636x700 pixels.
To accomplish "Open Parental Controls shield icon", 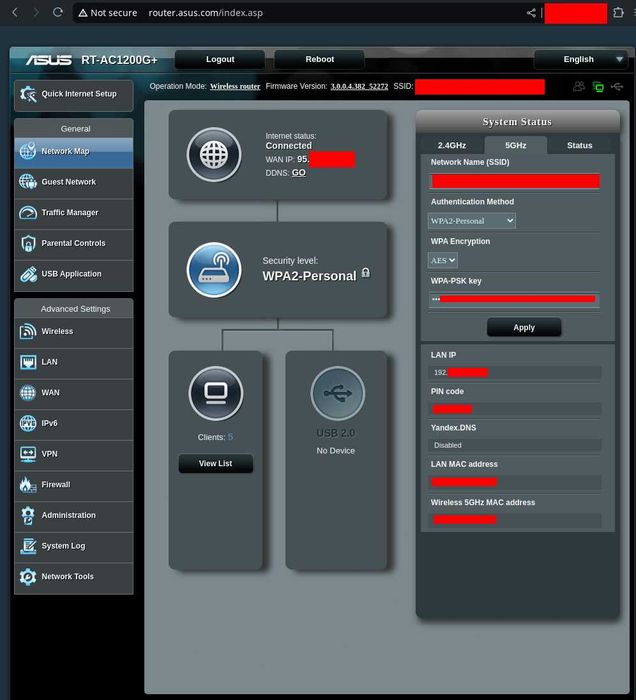I will click(28, 243).
